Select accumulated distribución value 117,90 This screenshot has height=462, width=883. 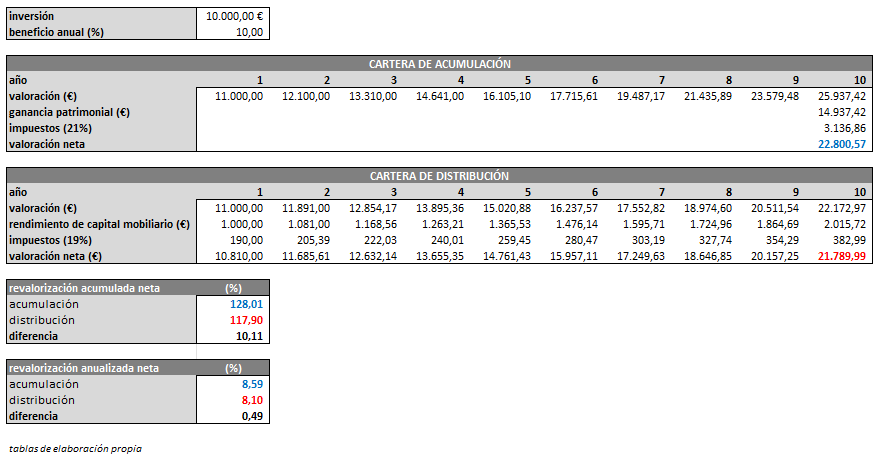point(247,320)
